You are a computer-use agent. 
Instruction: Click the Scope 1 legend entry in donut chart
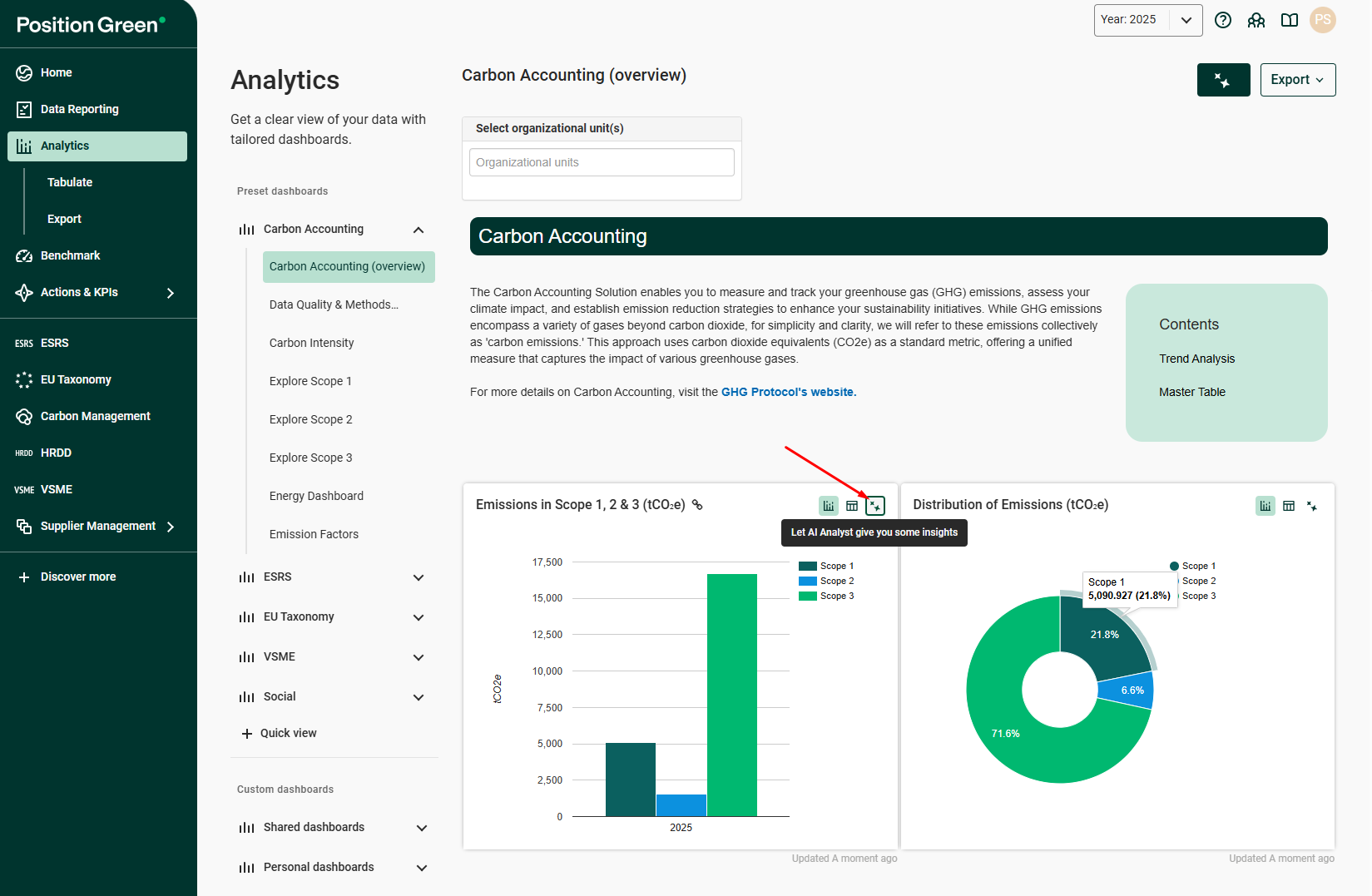(x=1193, y=566)
